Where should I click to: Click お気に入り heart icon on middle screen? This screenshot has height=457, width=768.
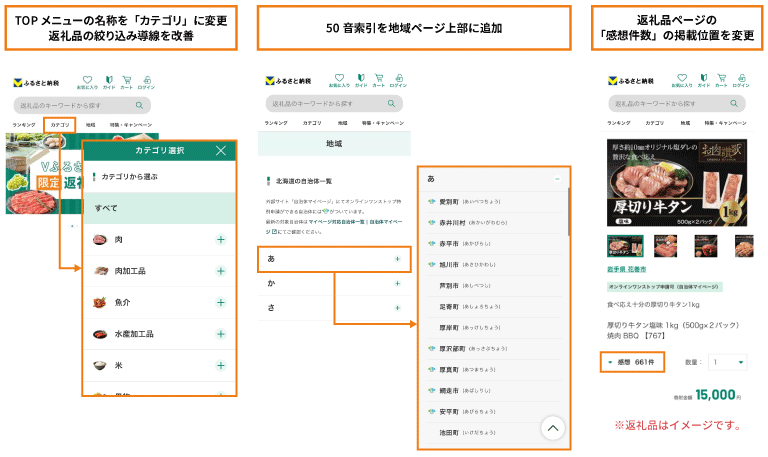(339, 80)
